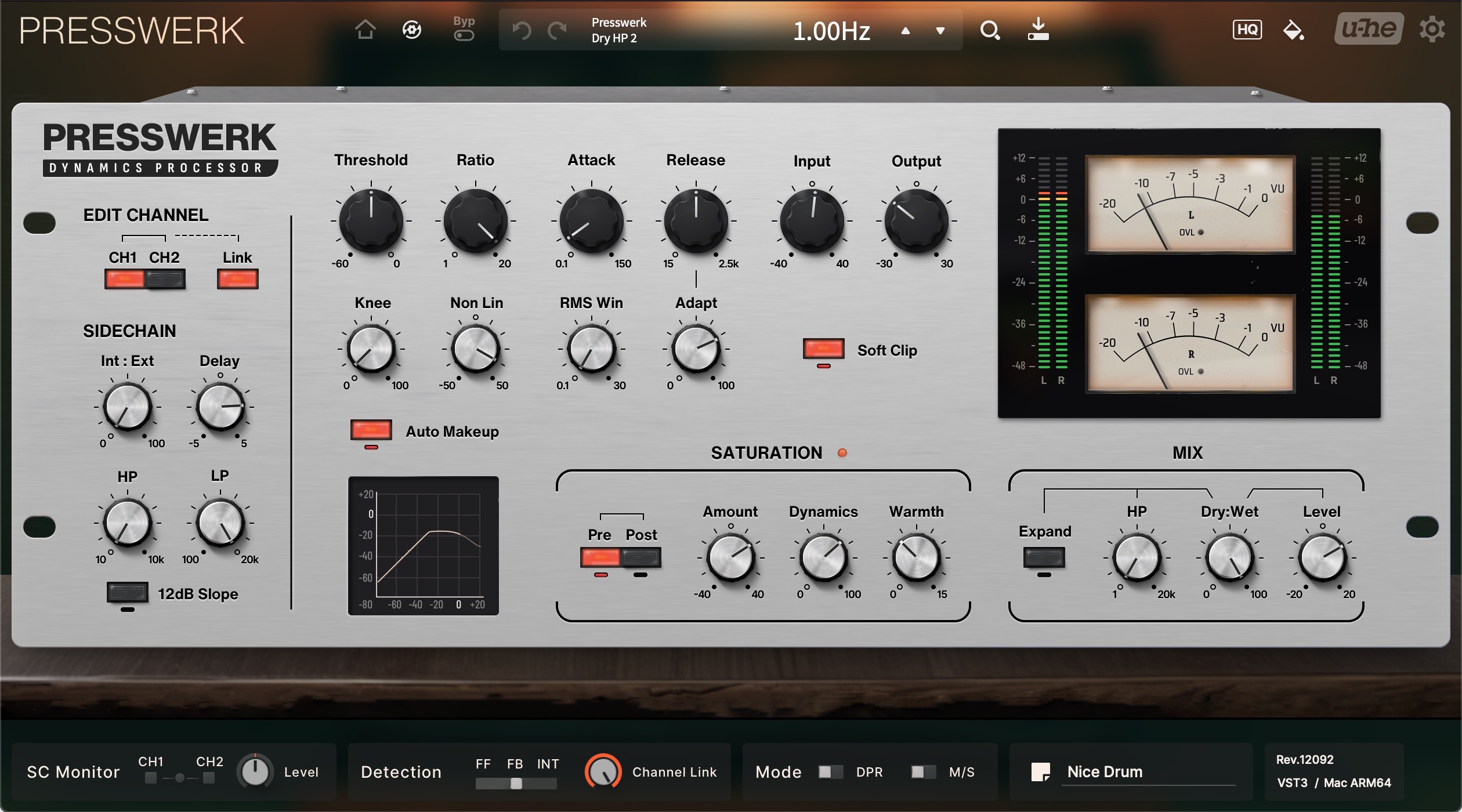
Task: Toggle the M/S mode switch
Action: 923,771
